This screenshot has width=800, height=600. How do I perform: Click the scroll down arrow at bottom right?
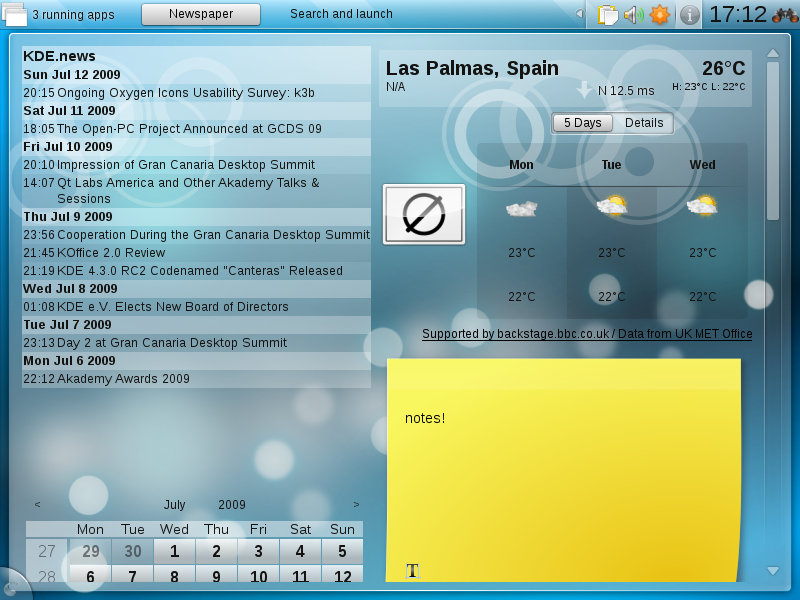click(773, 571)
